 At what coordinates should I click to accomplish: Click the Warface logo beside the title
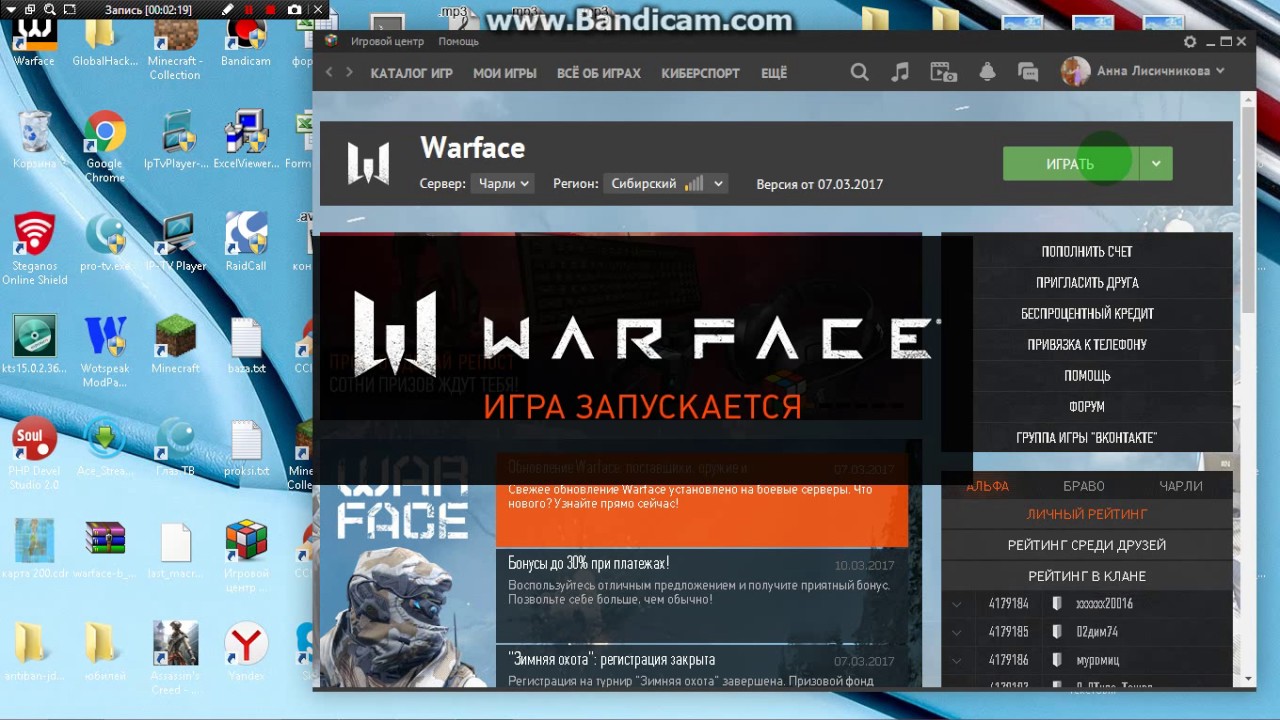[x=368, y=163]
